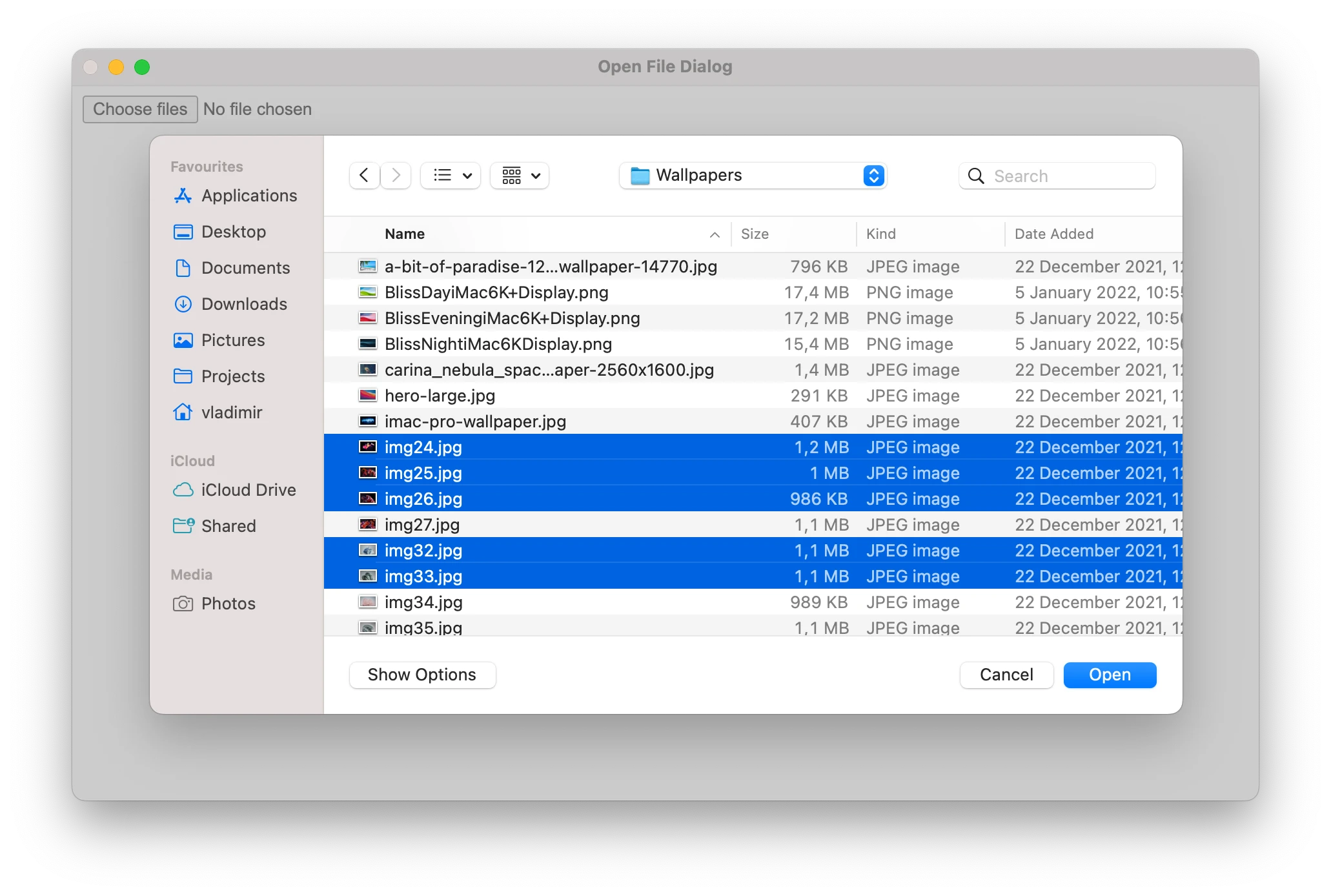
Task: Click the Applications sidebar icon
Action: tap(183, 196)
